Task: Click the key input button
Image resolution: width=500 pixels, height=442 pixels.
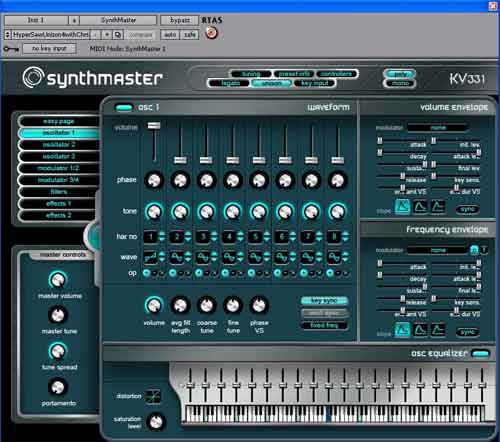Action: [x=315, y=83]
